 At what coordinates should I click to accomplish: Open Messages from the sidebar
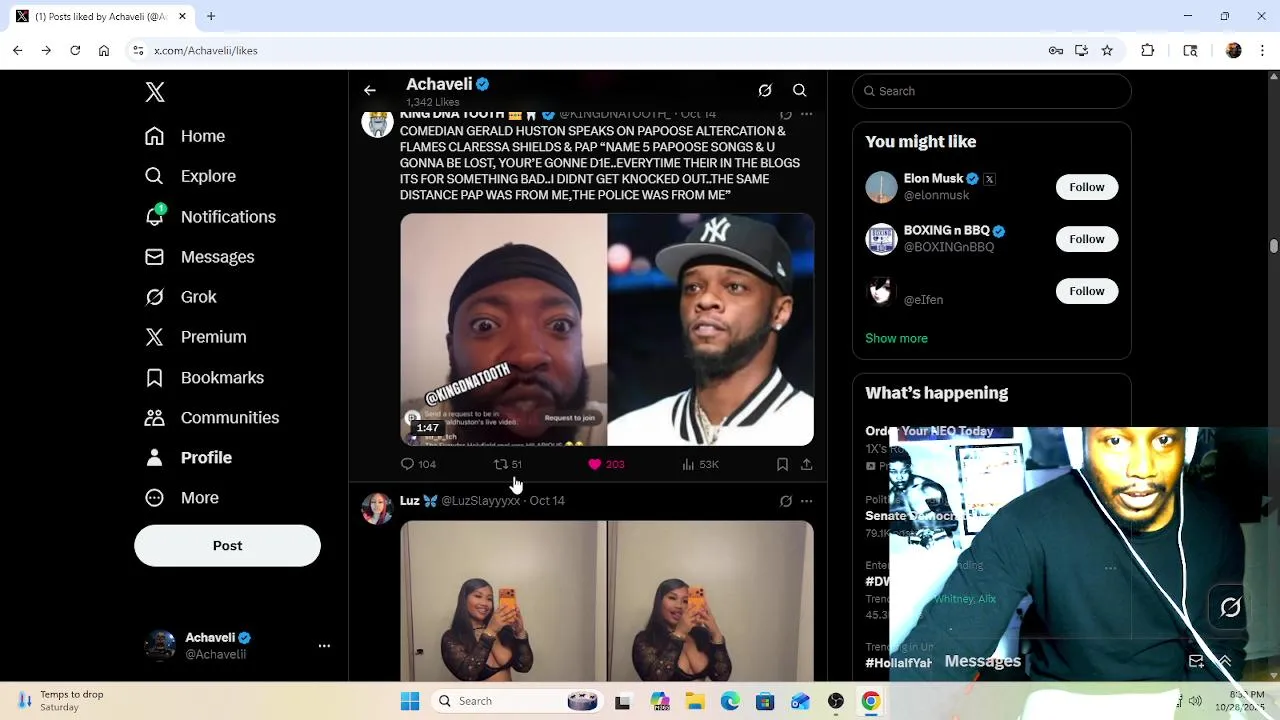(x=199, y=257)
